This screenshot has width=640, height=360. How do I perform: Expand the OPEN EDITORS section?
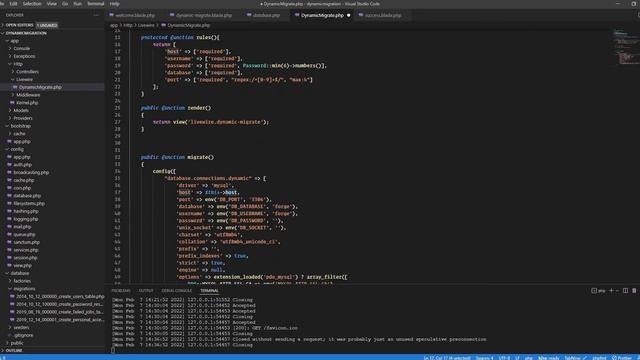point(19,25)
